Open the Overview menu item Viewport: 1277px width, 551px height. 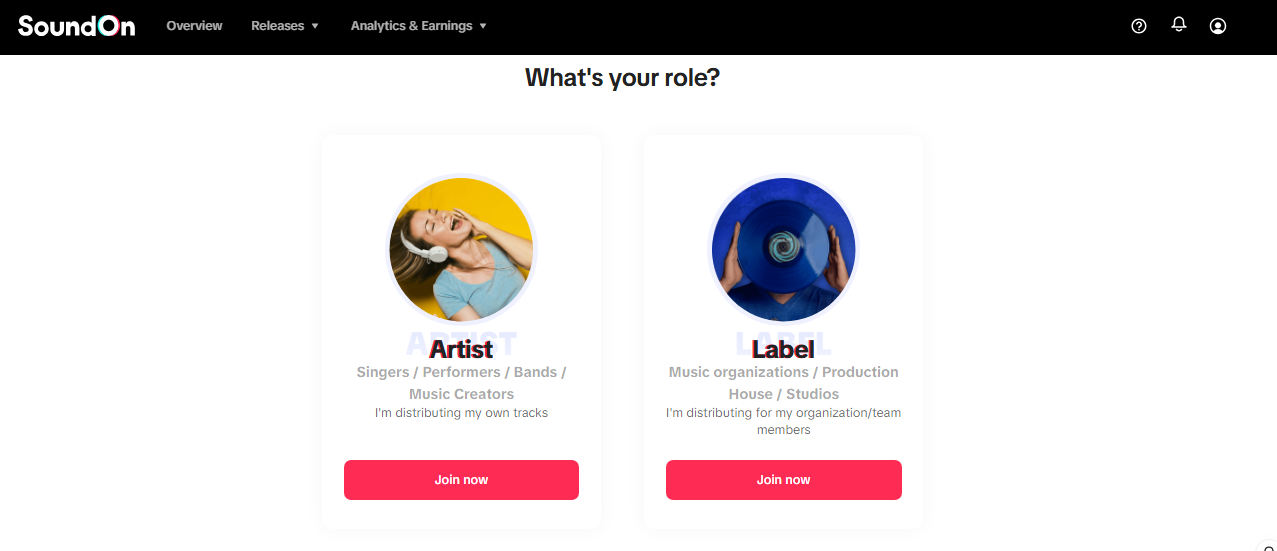point(194,26)
